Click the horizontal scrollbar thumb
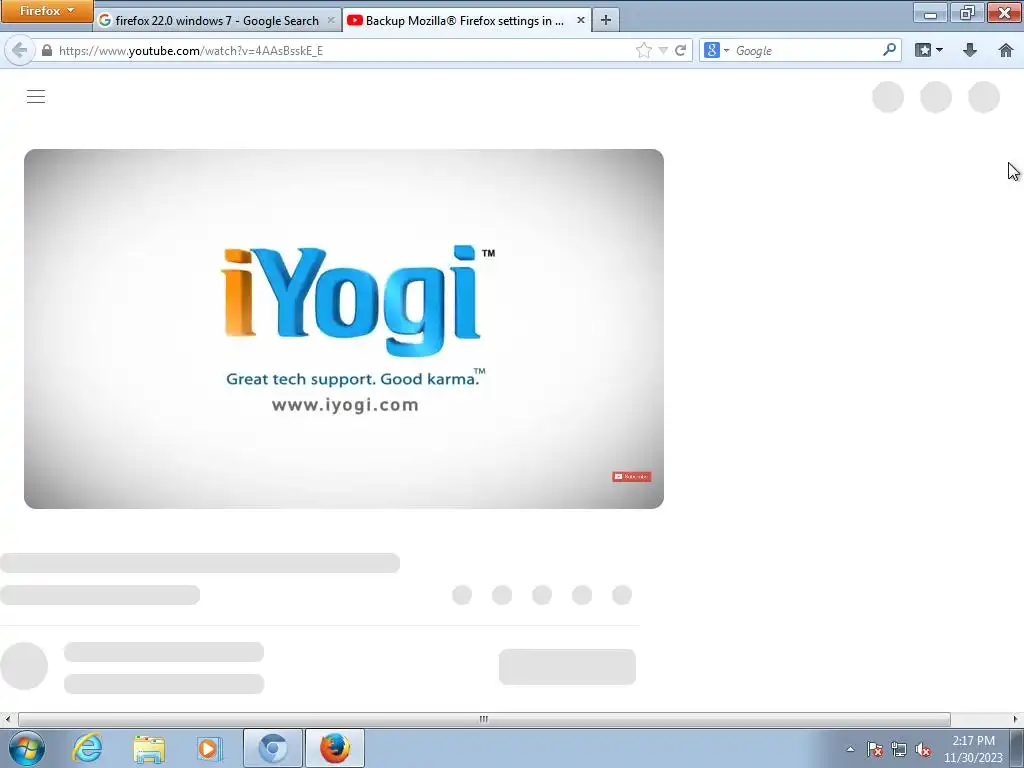Viewport: 1024px width, 768px height. 484,719
